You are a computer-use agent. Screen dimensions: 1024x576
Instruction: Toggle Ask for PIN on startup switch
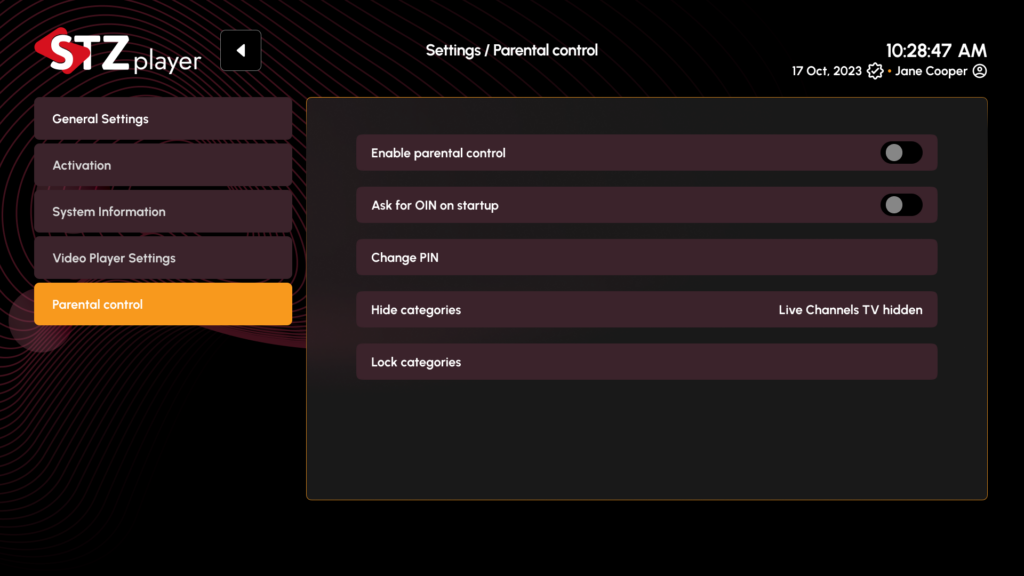point(901,205)
